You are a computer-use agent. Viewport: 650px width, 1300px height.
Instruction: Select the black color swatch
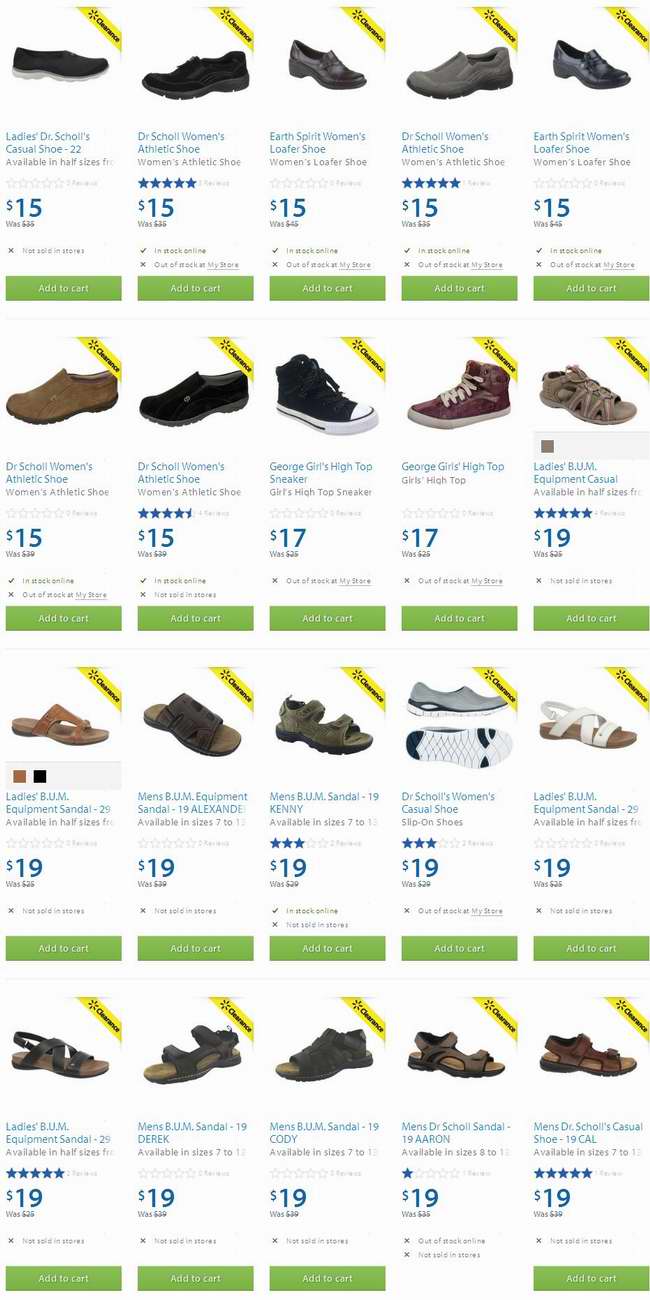coord(40,776)
